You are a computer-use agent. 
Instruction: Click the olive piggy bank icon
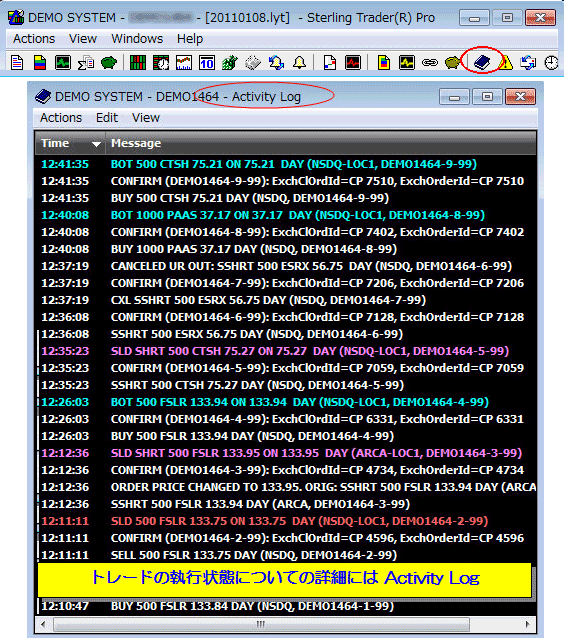[453, 63]
